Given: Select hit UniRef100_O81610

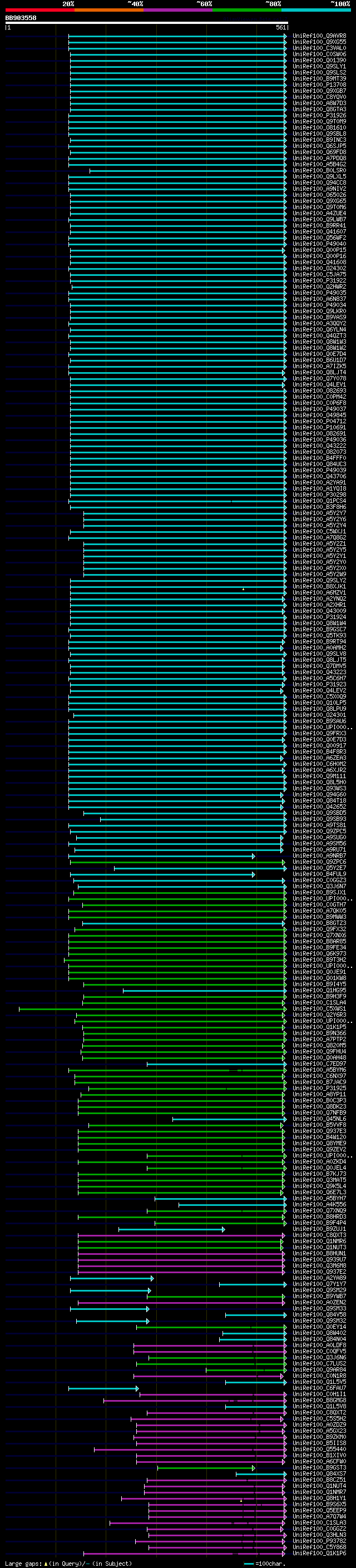Looking at the screenshot, I should (x=319, y=128).
